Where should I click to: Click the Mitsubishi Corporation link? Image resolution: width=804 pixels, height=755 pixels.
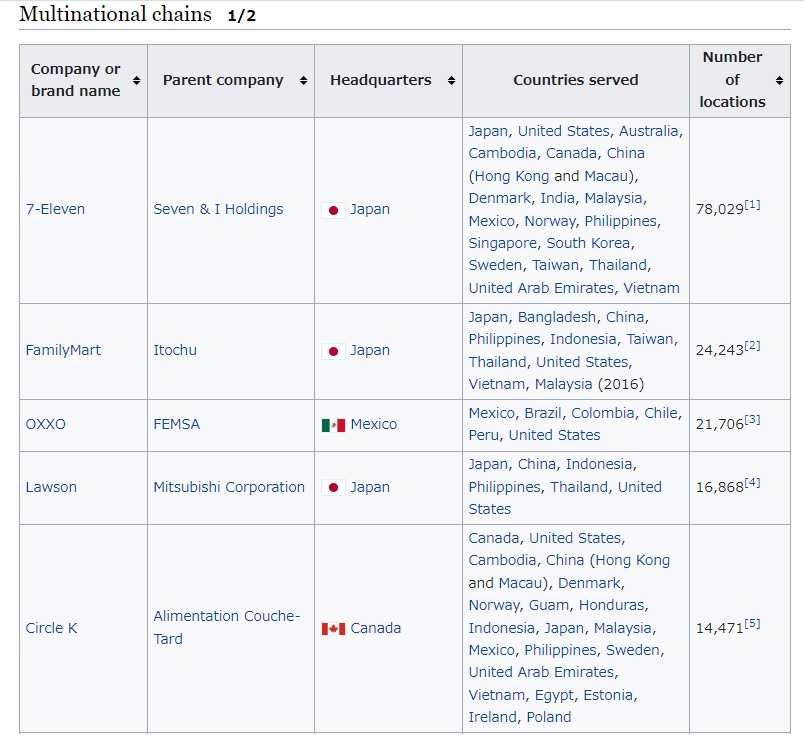(229, 487)
